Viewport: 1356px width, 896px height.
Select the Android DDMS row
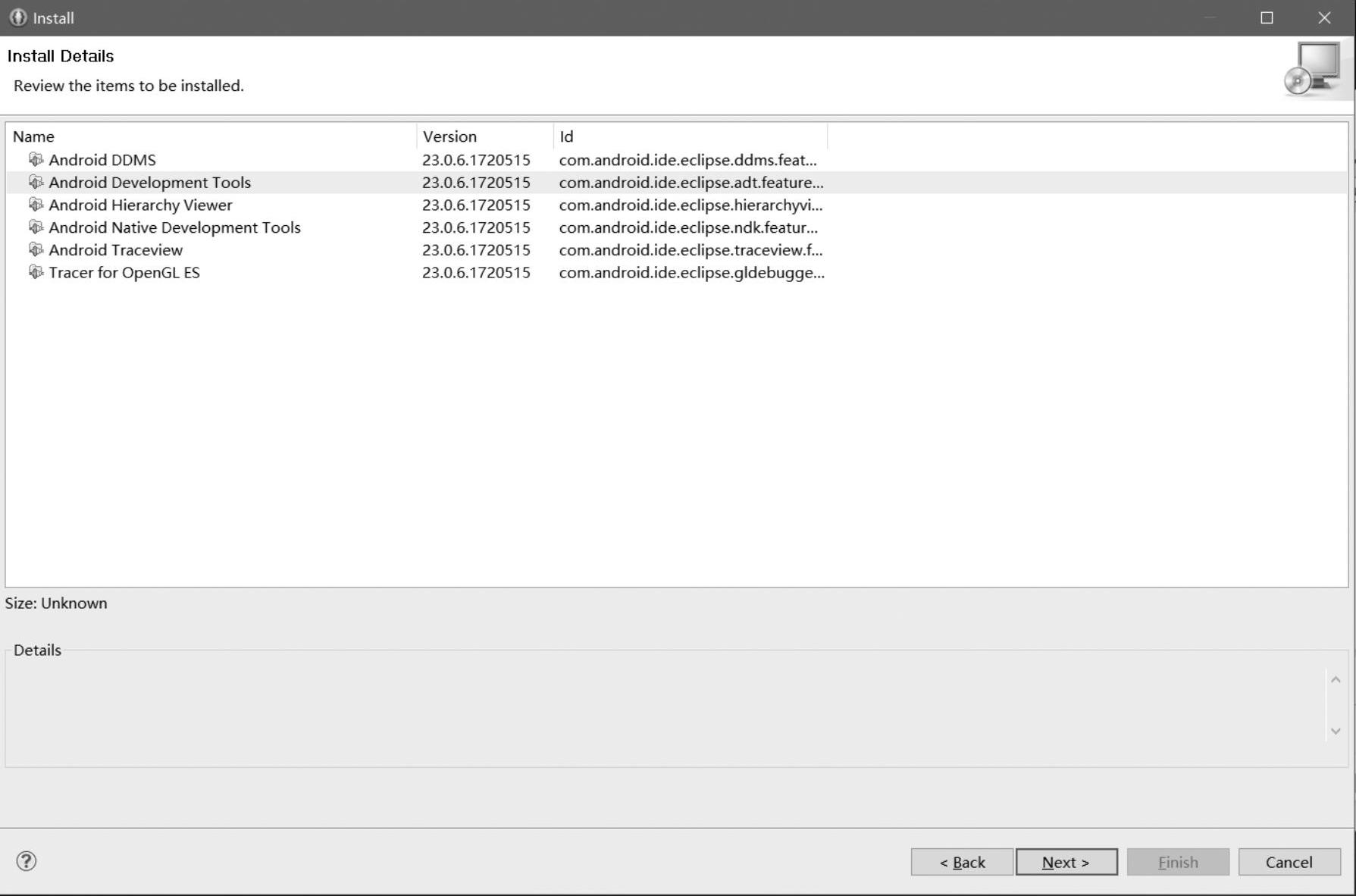[676, 160]
